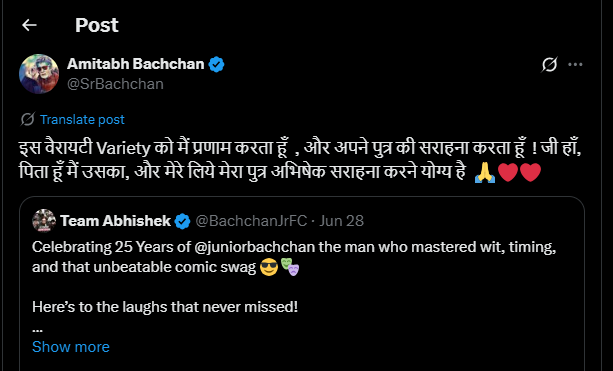This screenshot has height=371, width=613.
Task: Open the three-dot more options menu
Action: click(575, 65)
